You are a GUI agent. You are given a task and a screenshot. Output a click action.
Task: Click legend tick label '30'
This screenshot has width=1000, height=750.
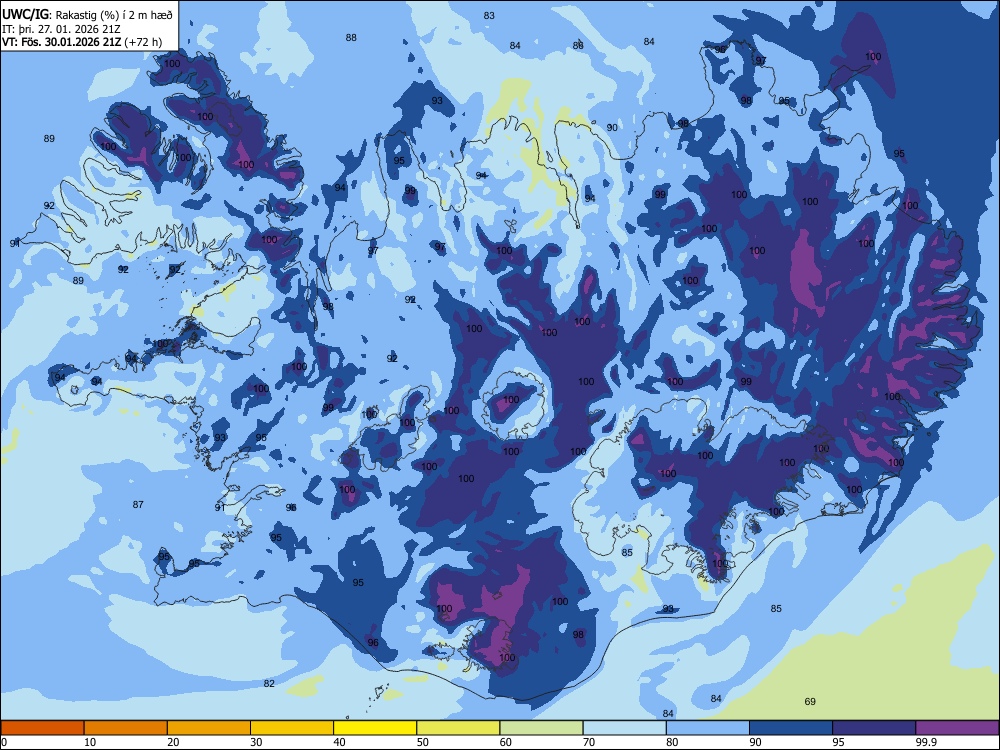point(256,742)
